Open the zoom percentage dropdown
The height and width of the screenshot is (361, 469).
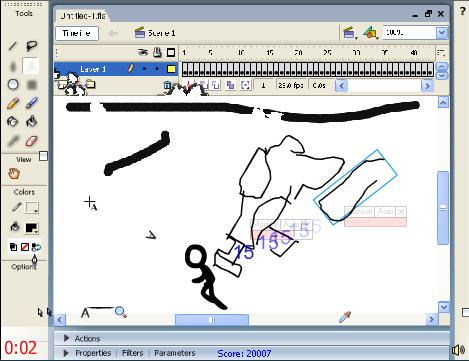(442, 33)
